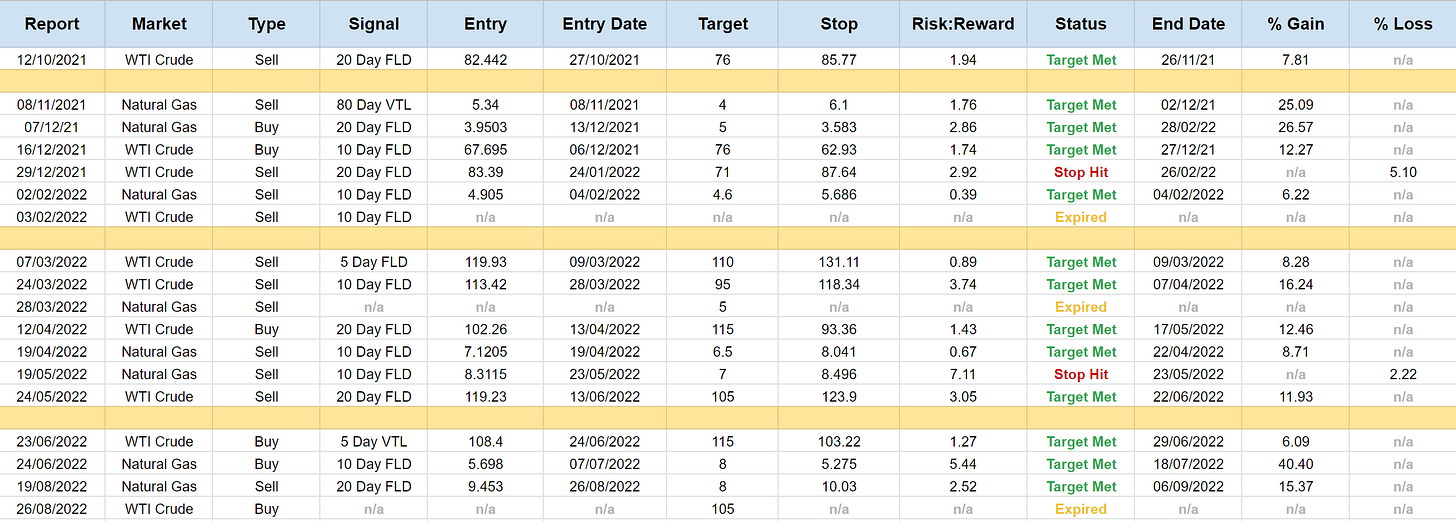
Task: Click the Signal column header
Action: coord(374,24)
